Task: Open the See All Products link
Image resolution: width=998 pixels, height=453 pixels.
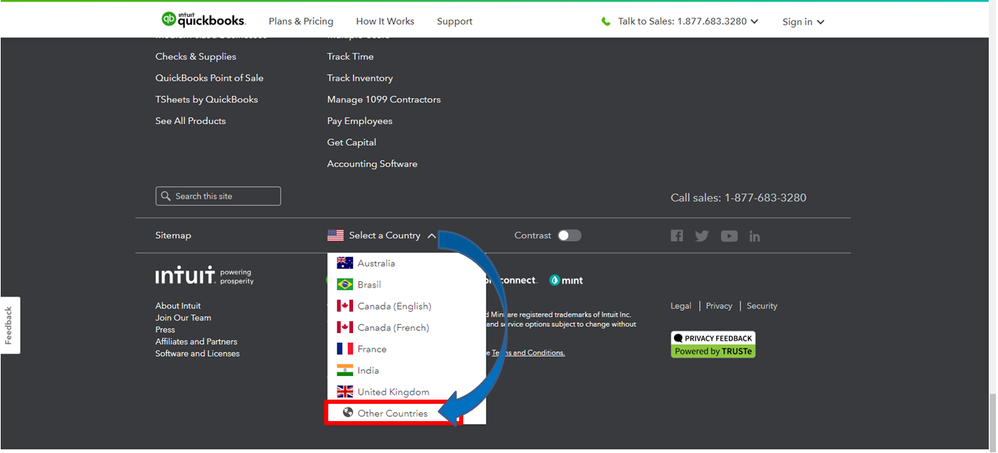Action: coord(190,121)
